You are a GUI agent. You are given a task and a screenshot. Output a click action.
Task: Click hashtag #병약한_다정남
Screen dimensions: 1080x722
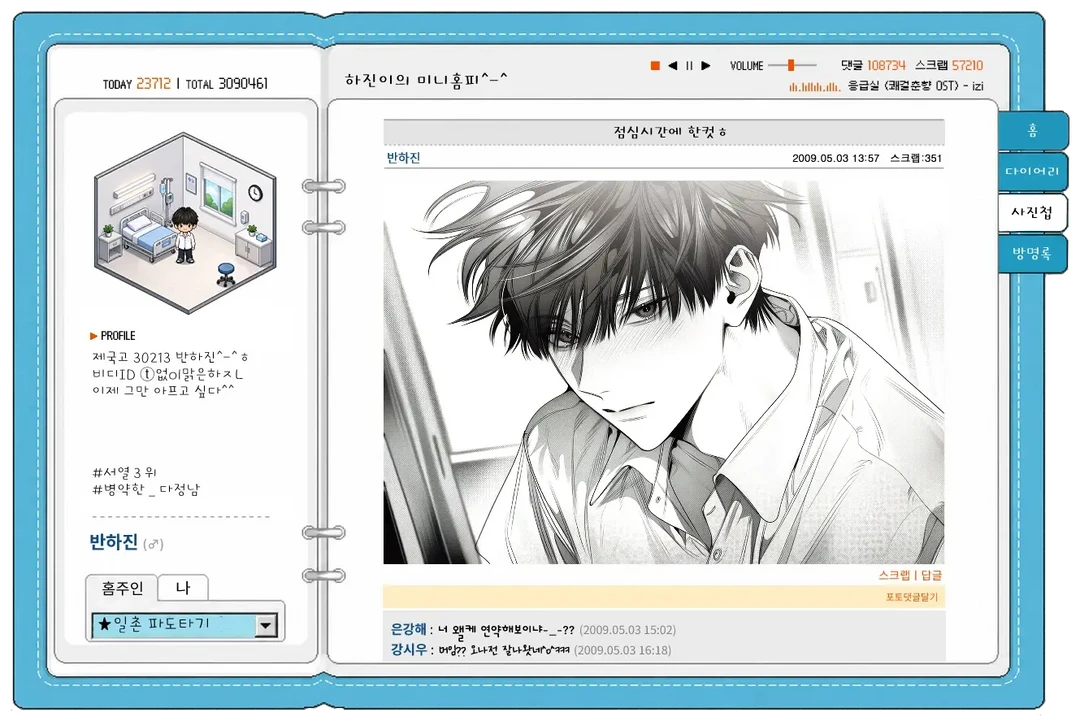point(146,490)
